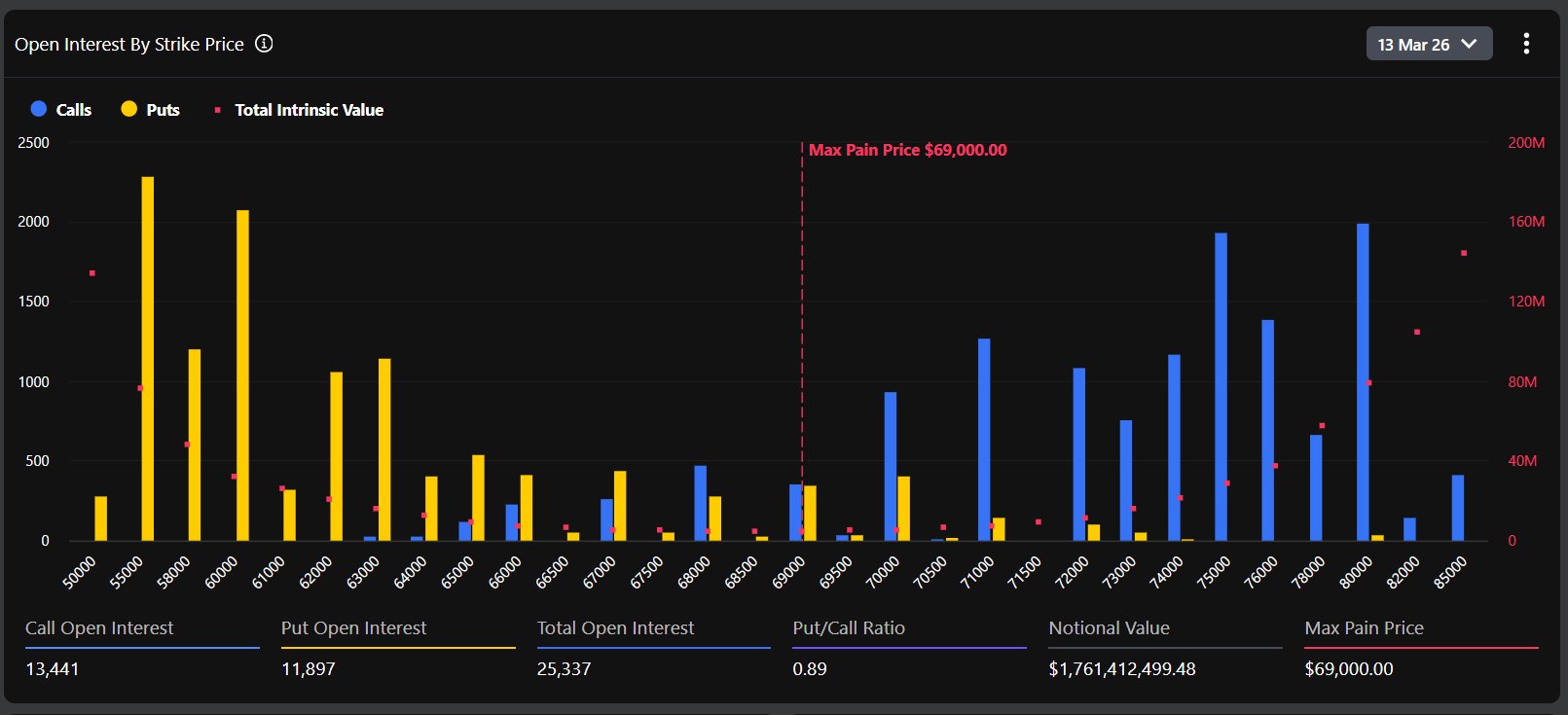Click the red intrinsic value marker above 50000
The image size is (1568, 715).
[92, 273]
